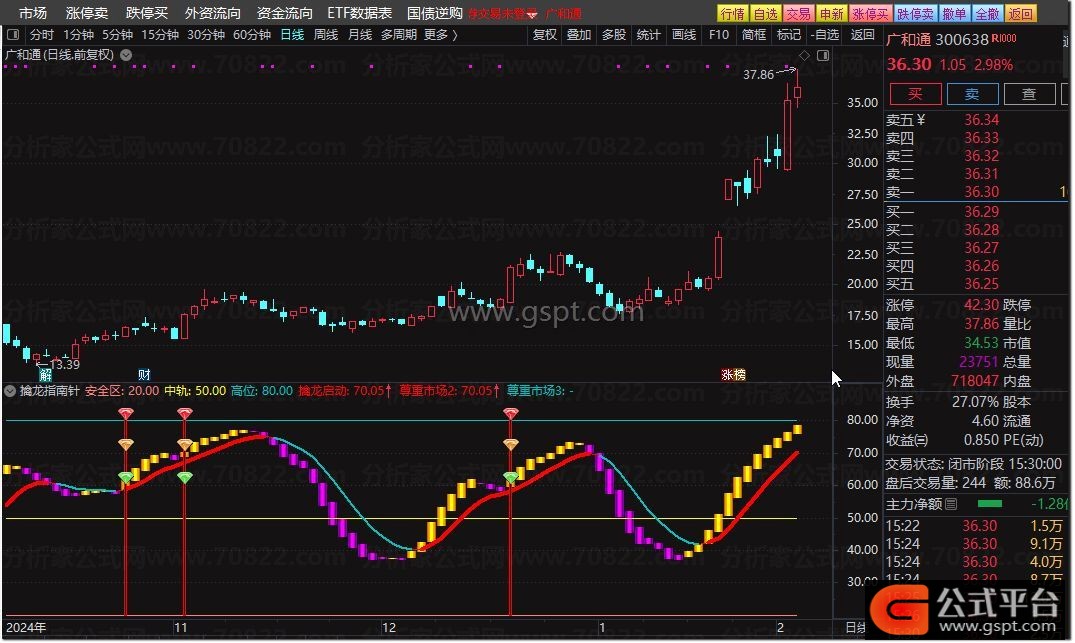
Task: Switch to the 5分钟 period
Action: coord(117,34)
